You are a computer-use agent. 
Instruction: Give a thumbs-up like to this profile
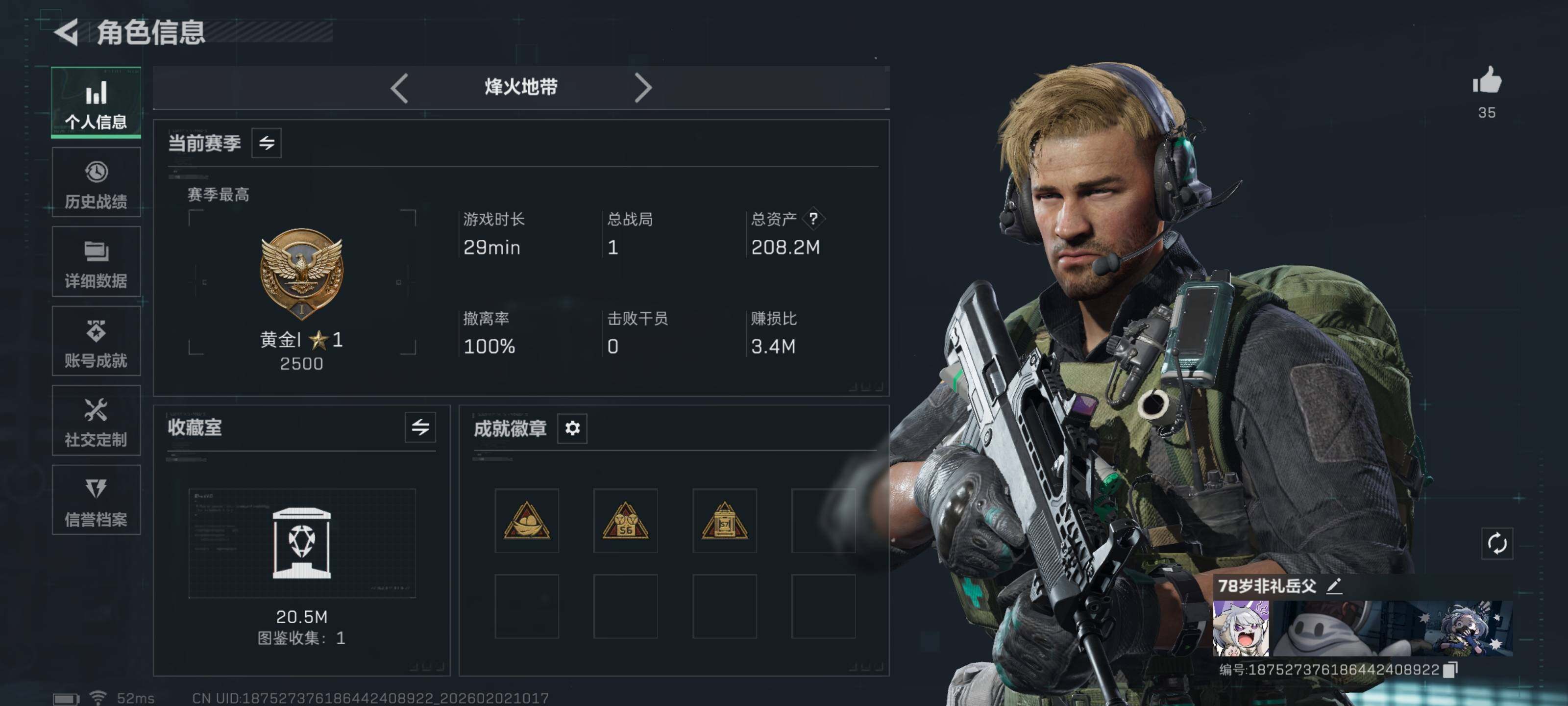pyautogui.click(x=1487, y=80)
